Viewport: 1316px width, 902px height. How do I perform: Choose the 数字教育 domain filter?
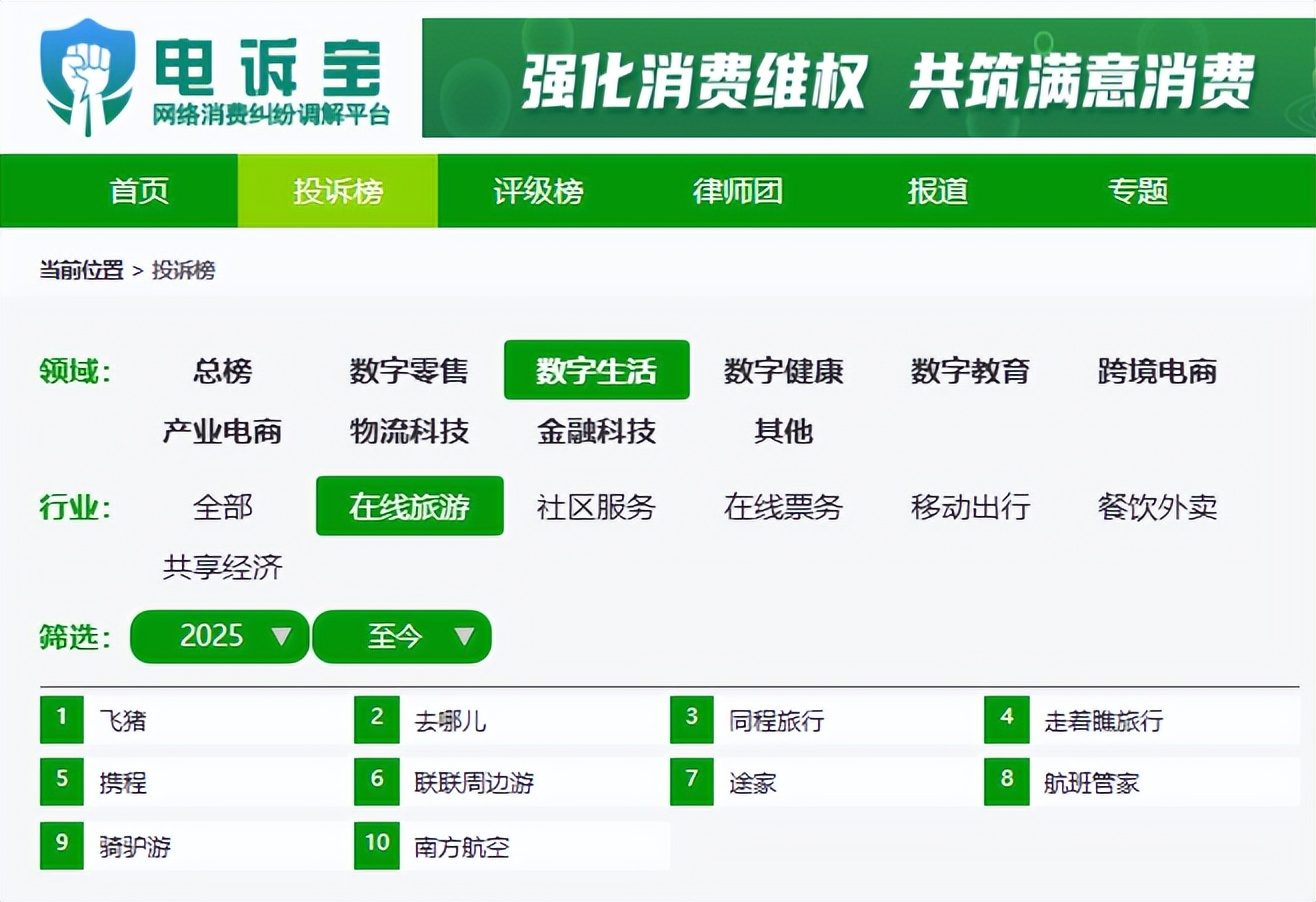971,371
